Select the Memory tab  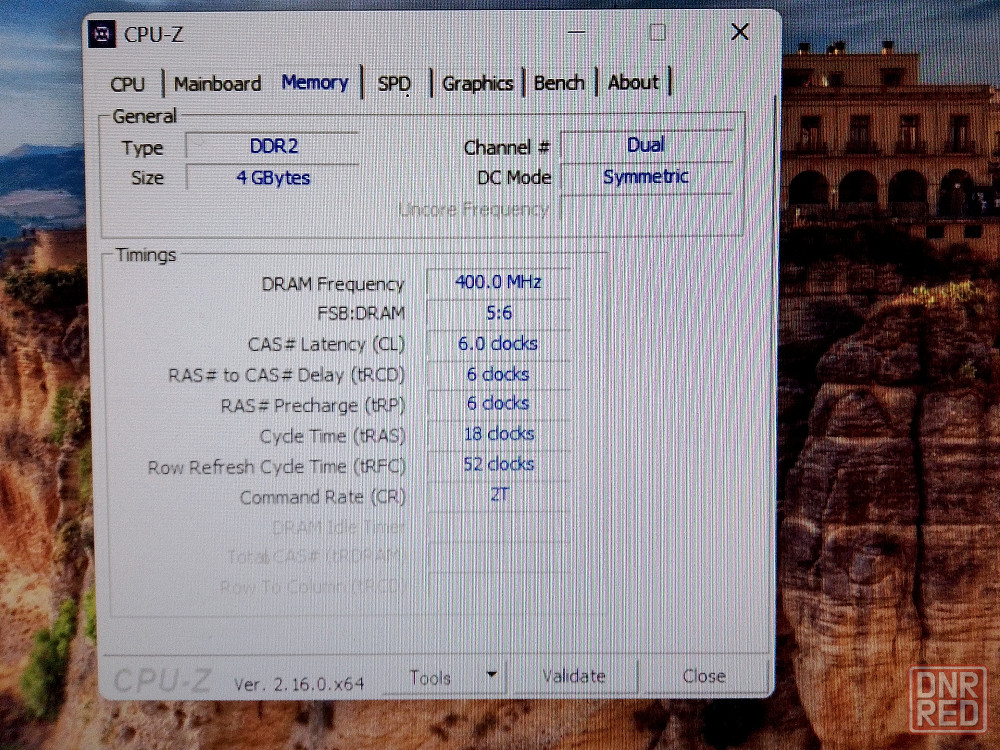click(314, 83)
